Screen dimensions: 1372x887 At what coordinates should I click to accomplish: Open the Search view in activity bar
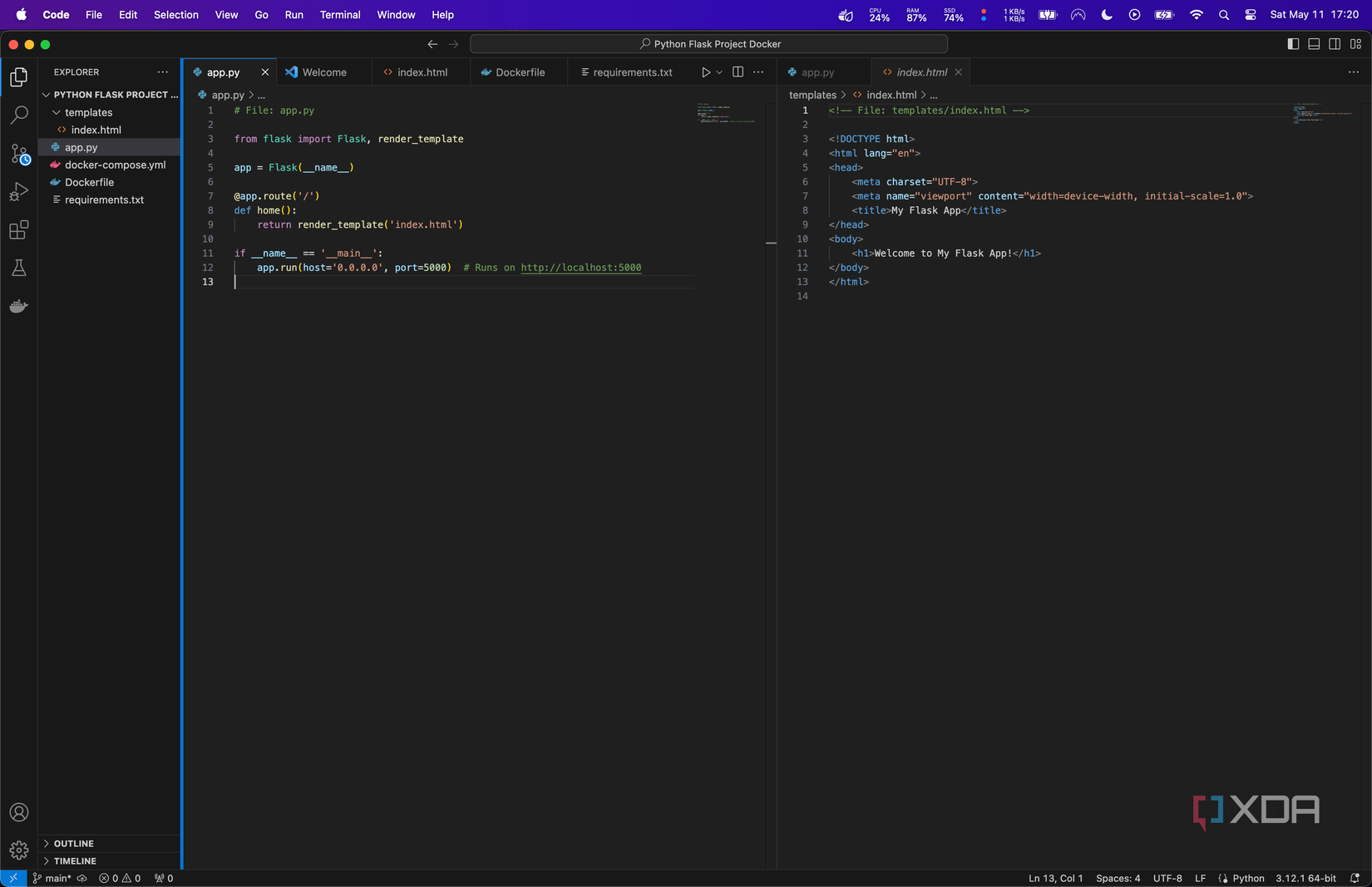[18, 115]
